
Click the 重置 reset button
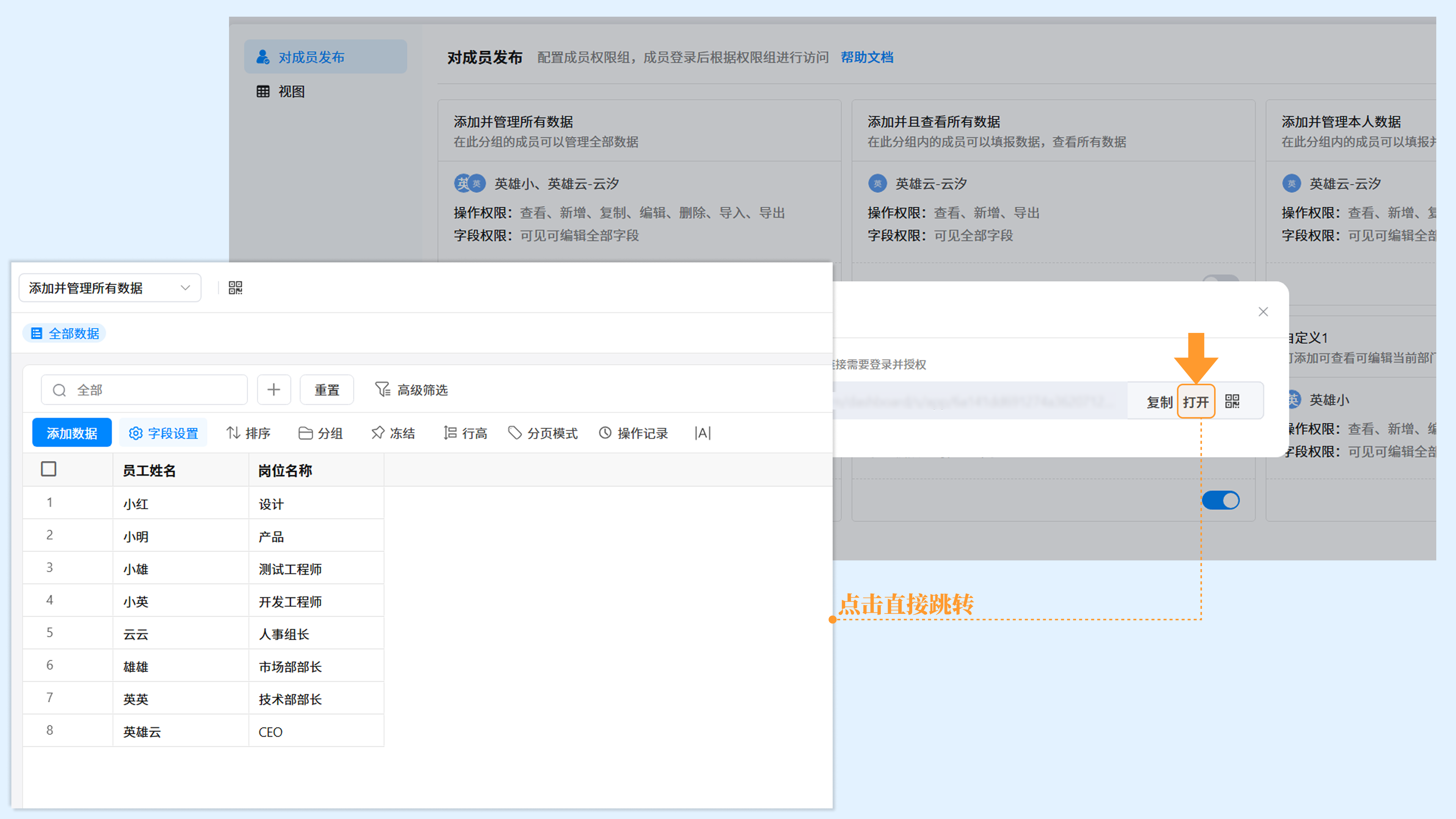click(x=327, y=389)
